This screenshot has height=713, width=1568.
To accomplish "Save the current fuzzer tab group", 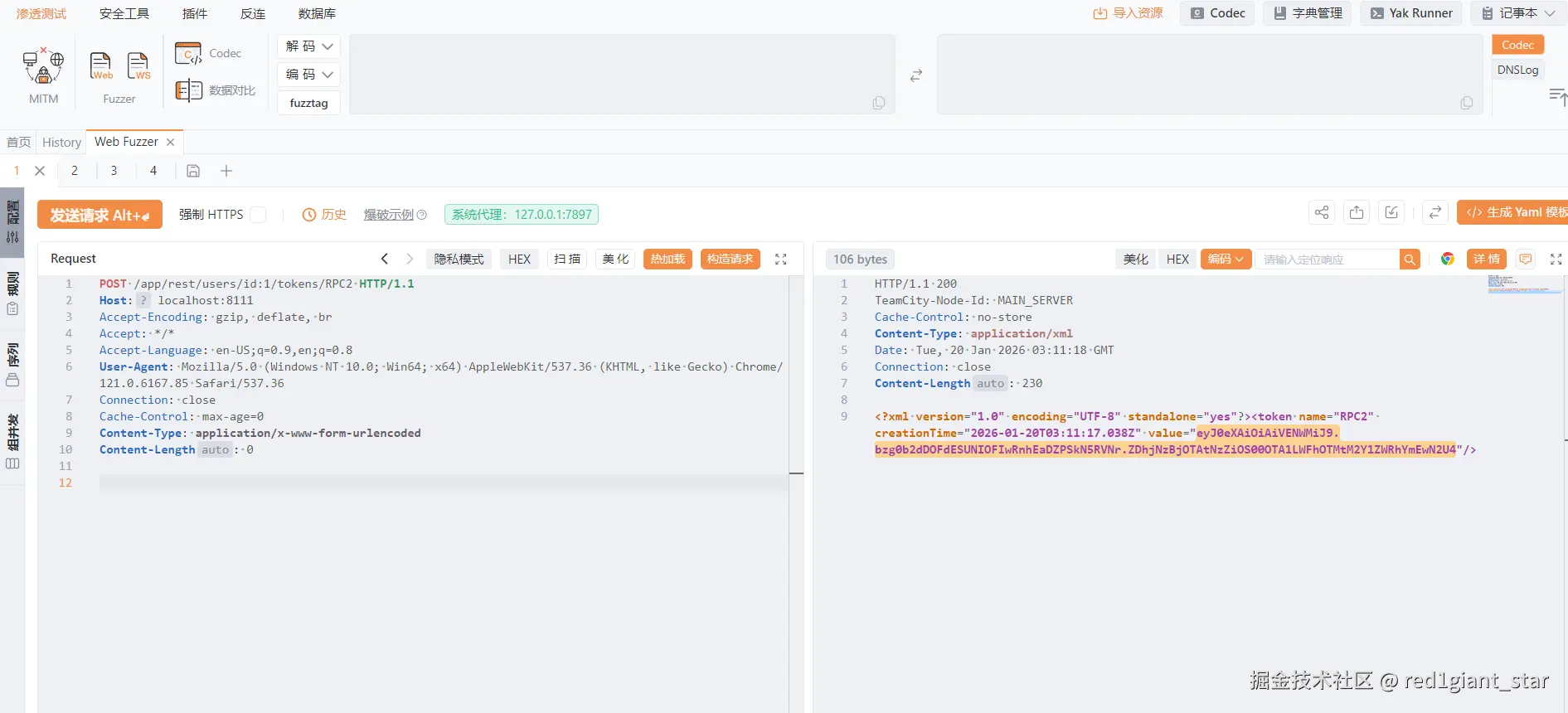I will pyautogui.click(x=193, y=171).
